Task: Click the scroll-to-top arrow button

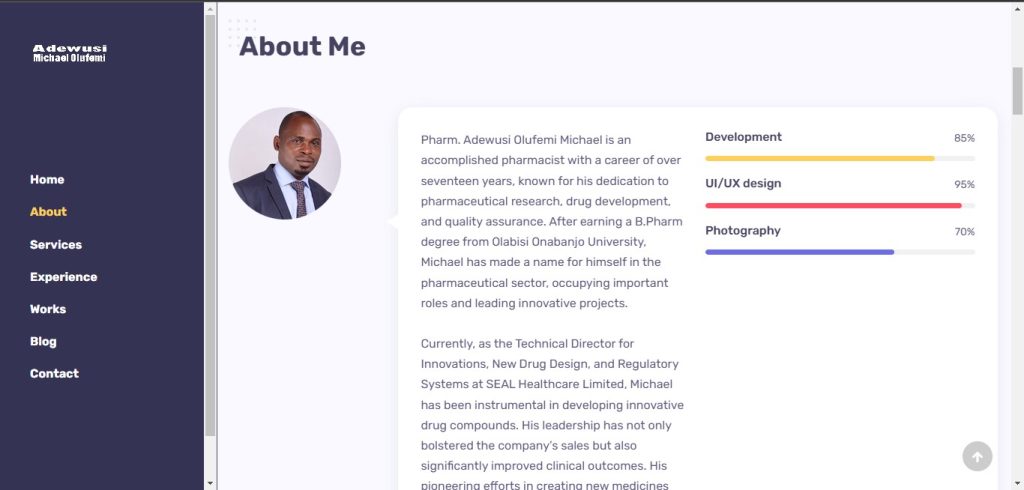Action: (x=977, y=456)
